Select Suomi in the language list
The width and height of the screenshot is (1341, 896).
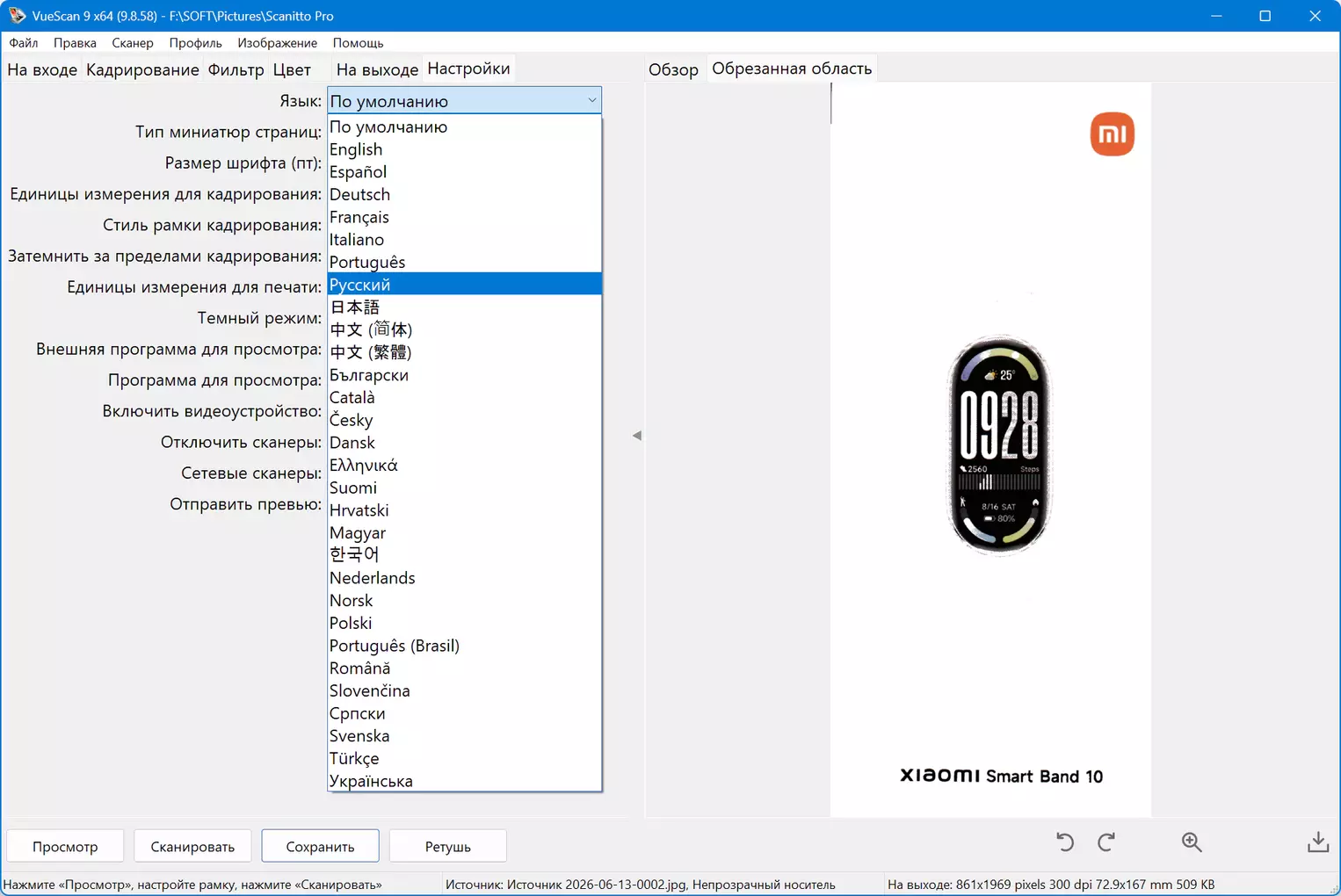click(464, 488)
